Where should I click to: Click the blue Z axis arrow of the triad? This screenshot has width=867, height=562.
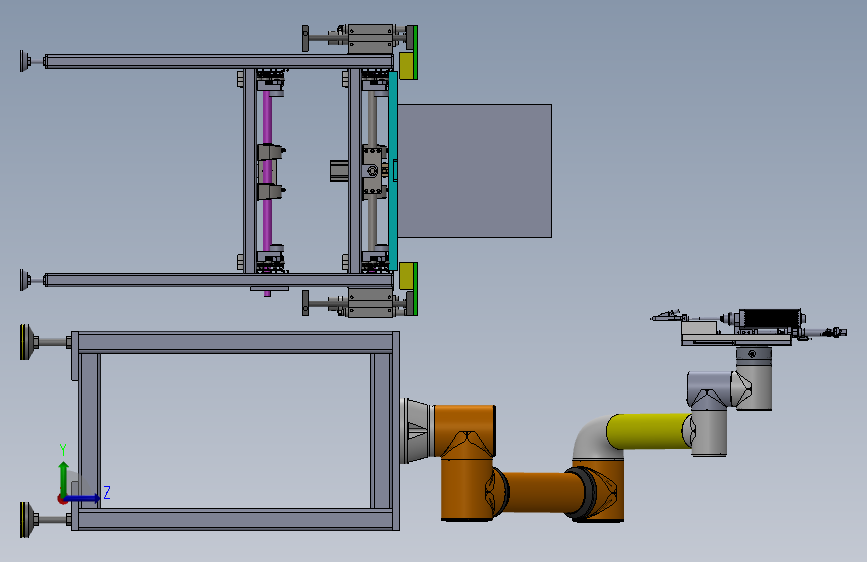pyautogui.click(x=83, y=498)
